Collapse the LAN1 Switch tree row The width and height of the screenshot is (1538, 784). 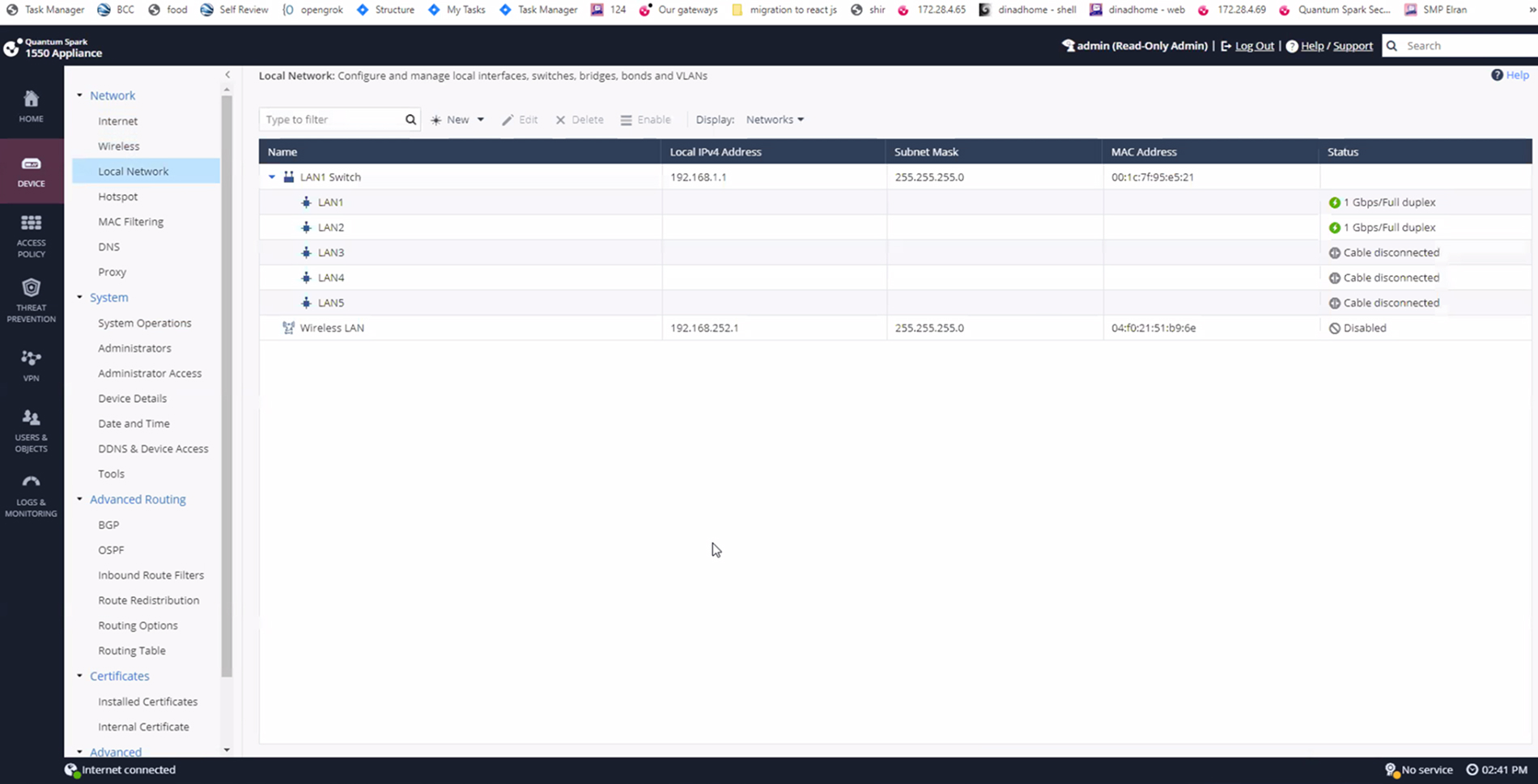[272, 177]
